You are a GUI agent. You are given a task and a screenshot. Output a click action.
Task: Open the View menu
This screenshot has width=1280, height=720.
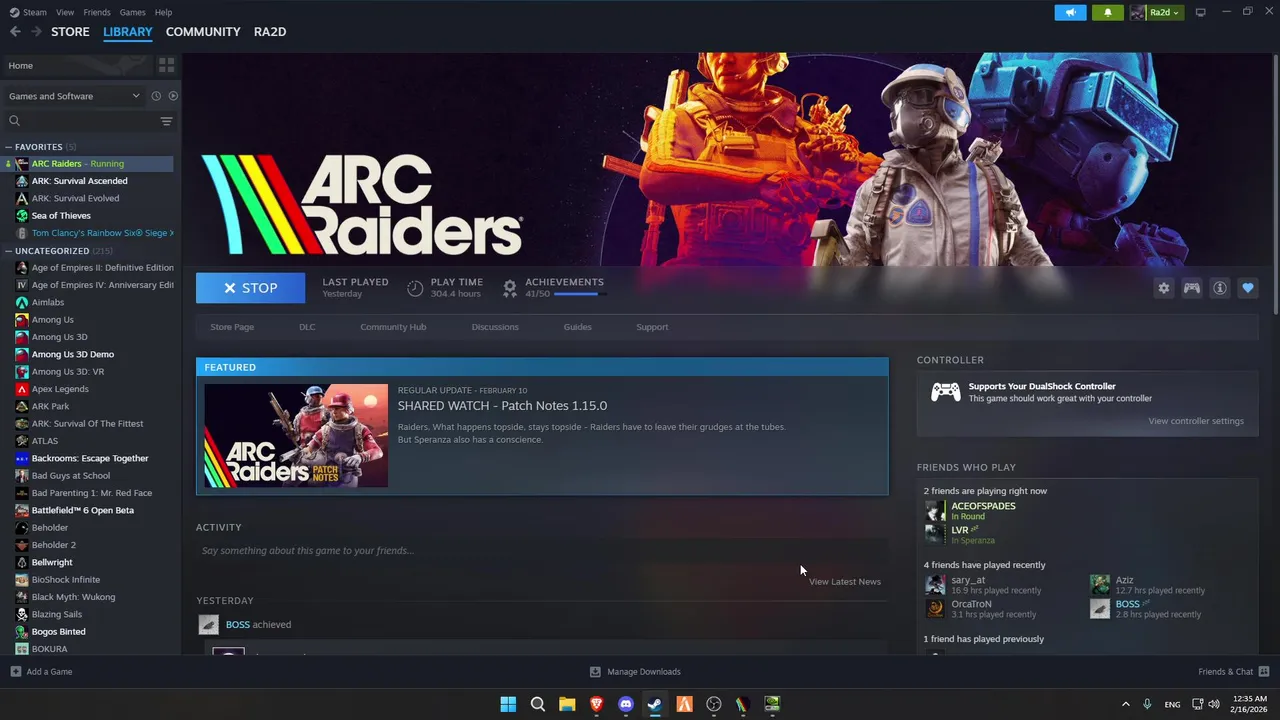[x=65, y=12]
